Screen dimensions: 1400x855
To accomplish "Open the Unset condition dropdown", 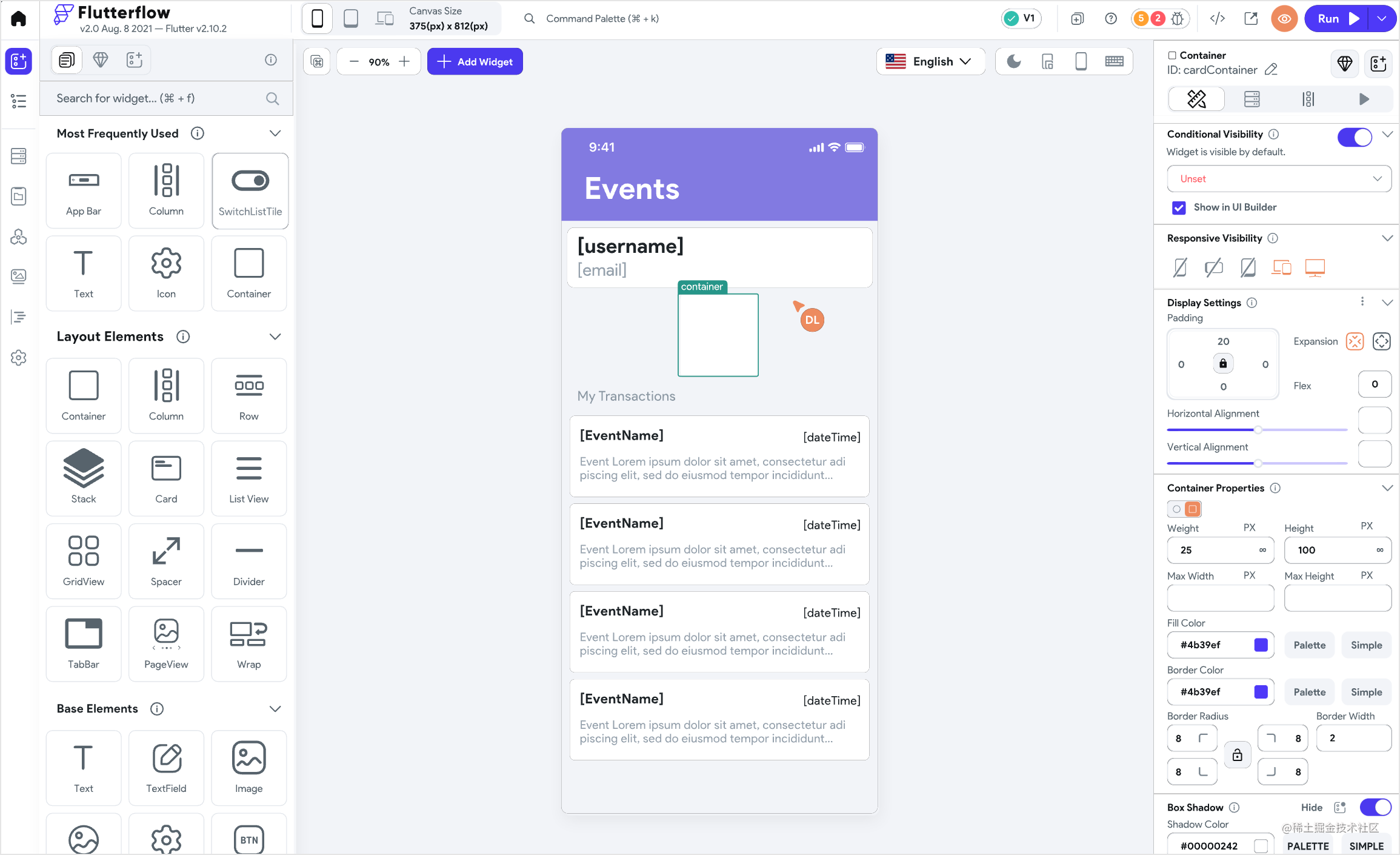I will (1279, 178).
